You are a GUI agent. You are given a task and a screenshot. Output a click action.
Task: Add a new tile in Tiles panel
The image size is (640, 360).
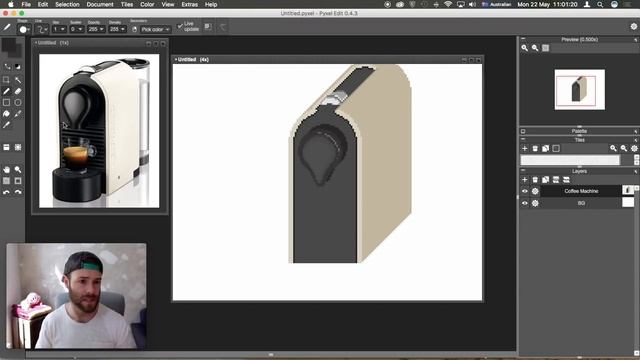pos(525,149)
